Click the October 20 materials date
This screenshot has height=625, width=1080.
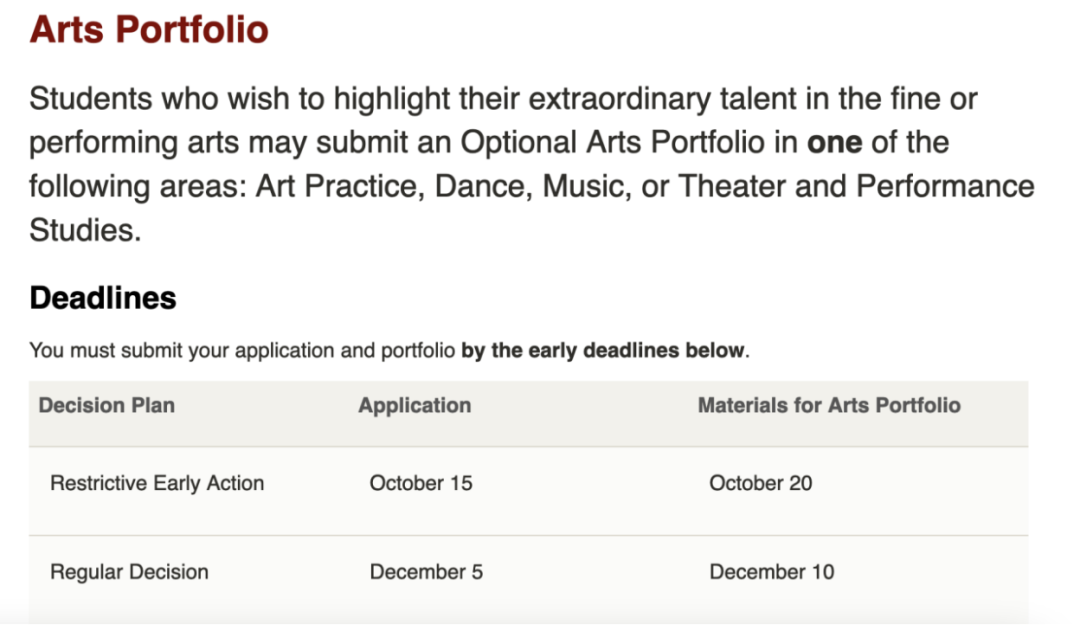761,483
